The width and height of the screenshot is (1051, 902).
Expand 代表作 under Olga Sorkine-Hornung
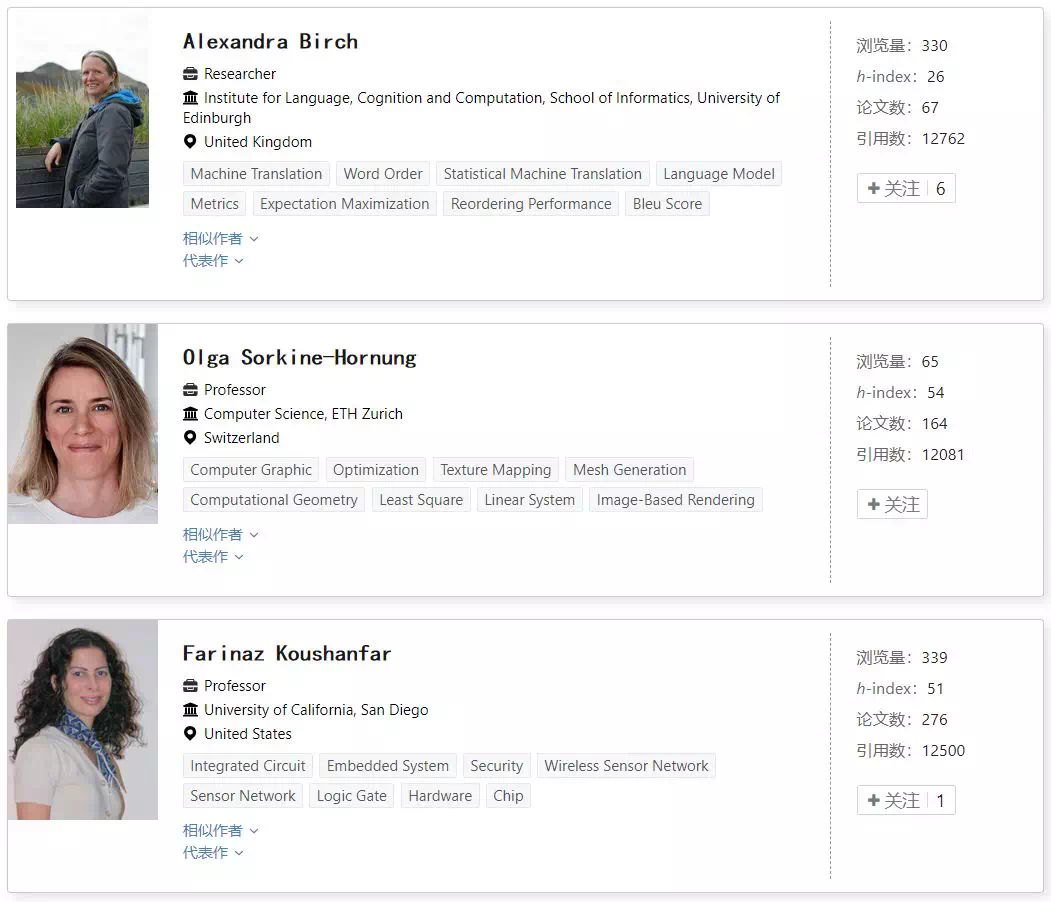point(213,557)
